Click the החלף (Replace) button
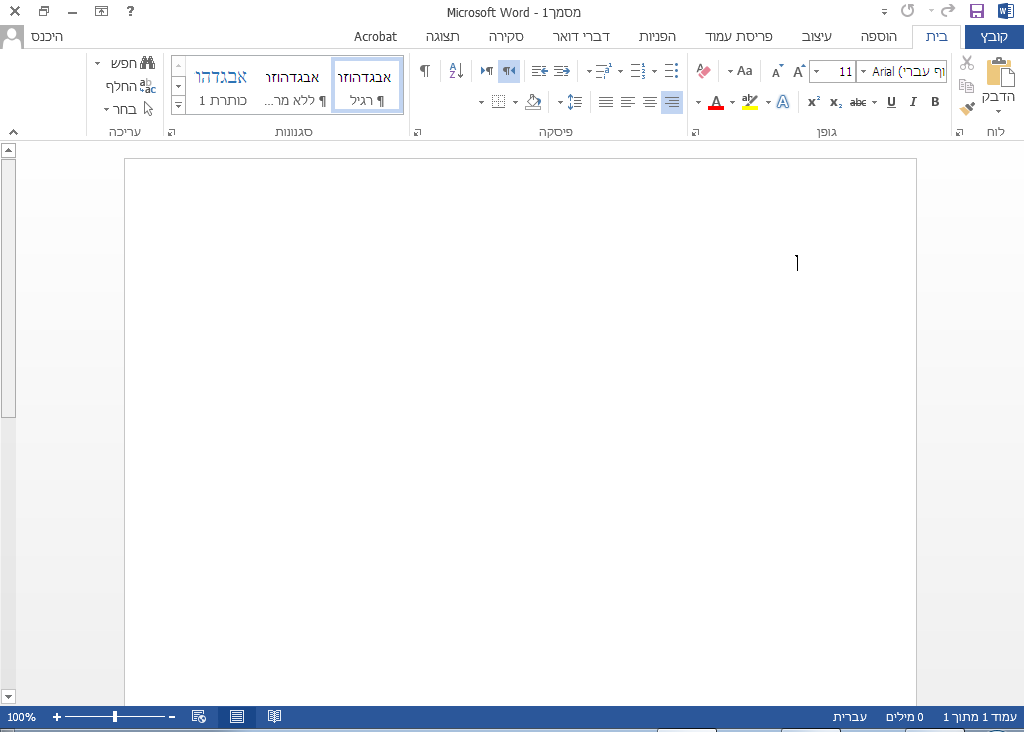This screenshot has width=1032, height=732. (x=131, y=86)
